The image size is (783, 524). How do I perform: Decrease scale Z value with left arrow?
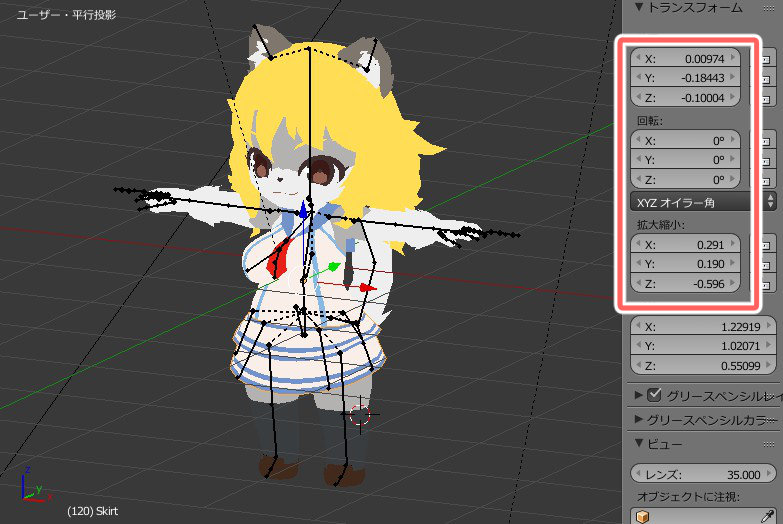click(x=637, y=285)
